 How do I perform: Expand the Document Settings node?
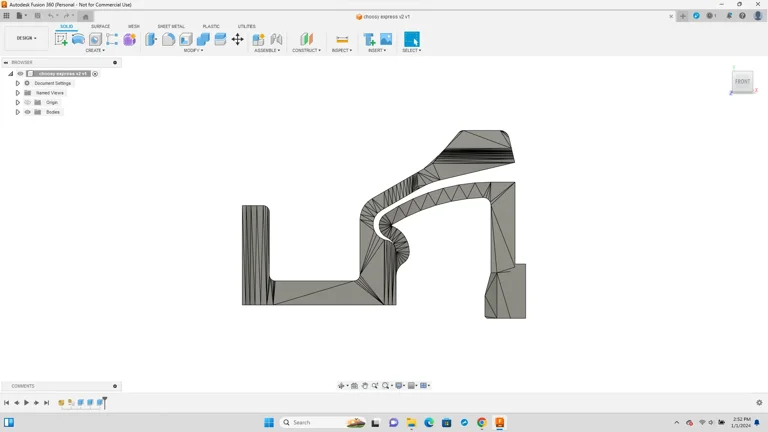(18, 83)
